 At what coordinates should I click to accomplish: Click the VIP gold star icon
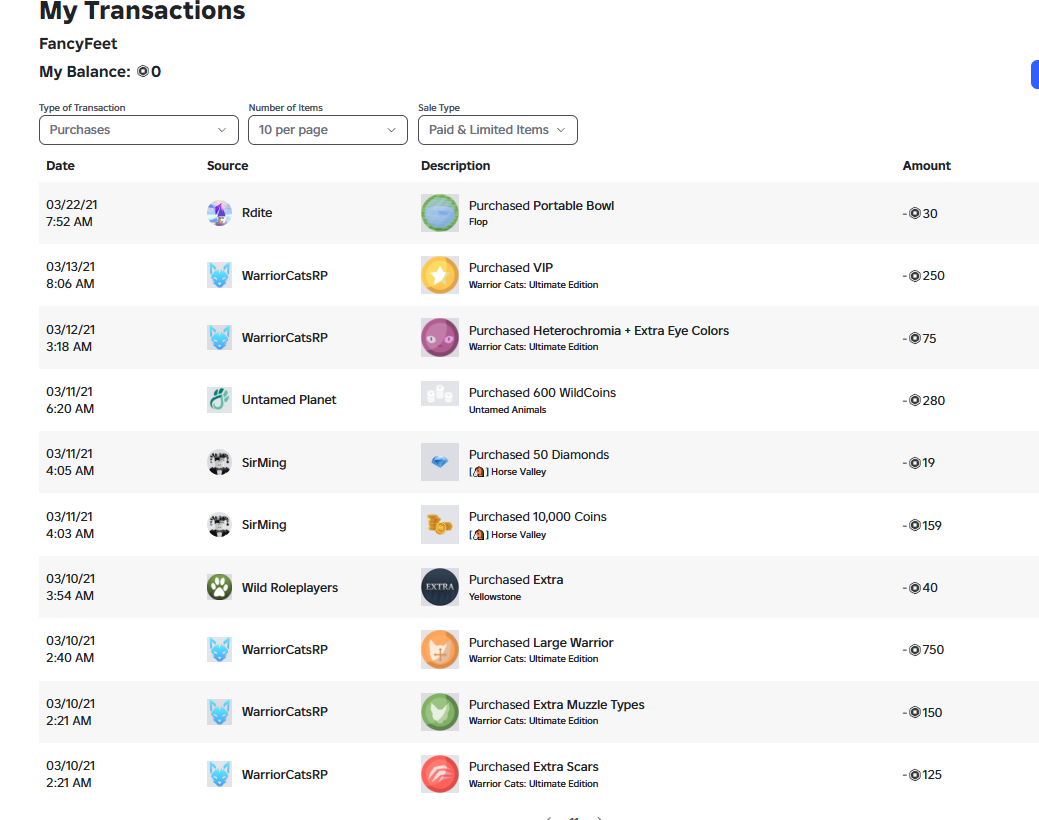[440, 275]
